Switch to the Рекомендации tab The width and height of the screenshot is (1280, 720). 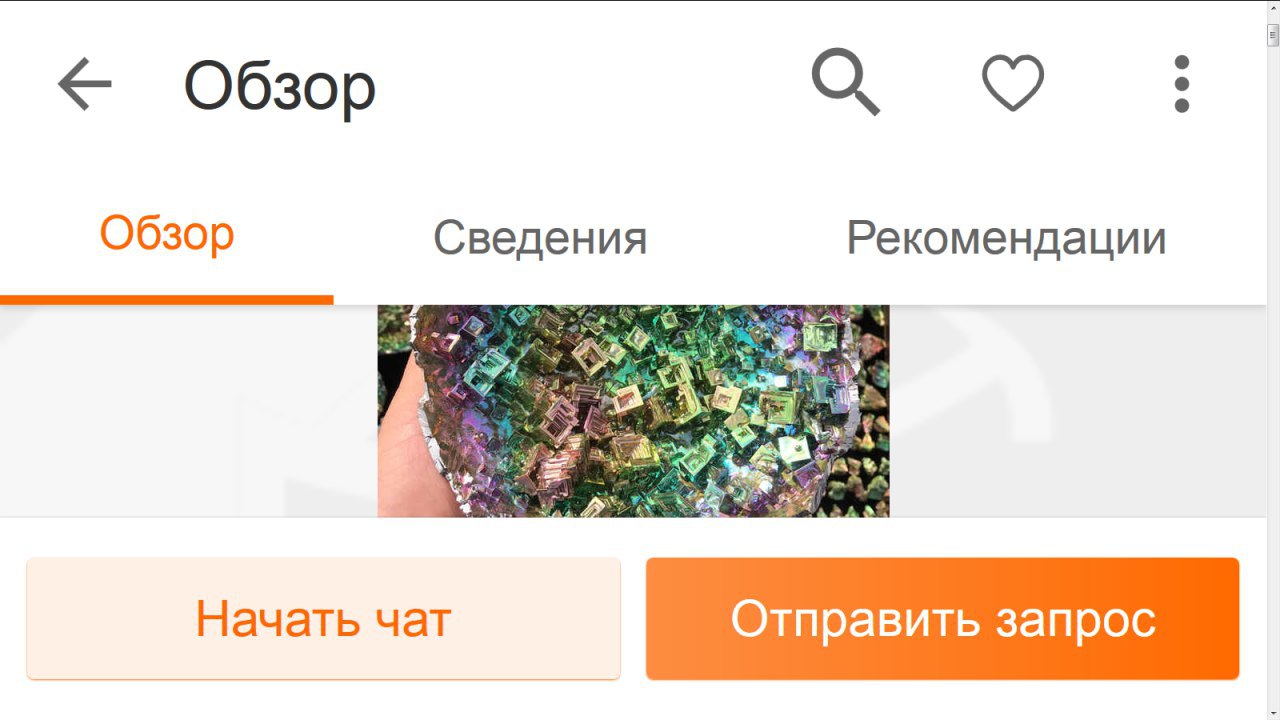point(1006,238)
